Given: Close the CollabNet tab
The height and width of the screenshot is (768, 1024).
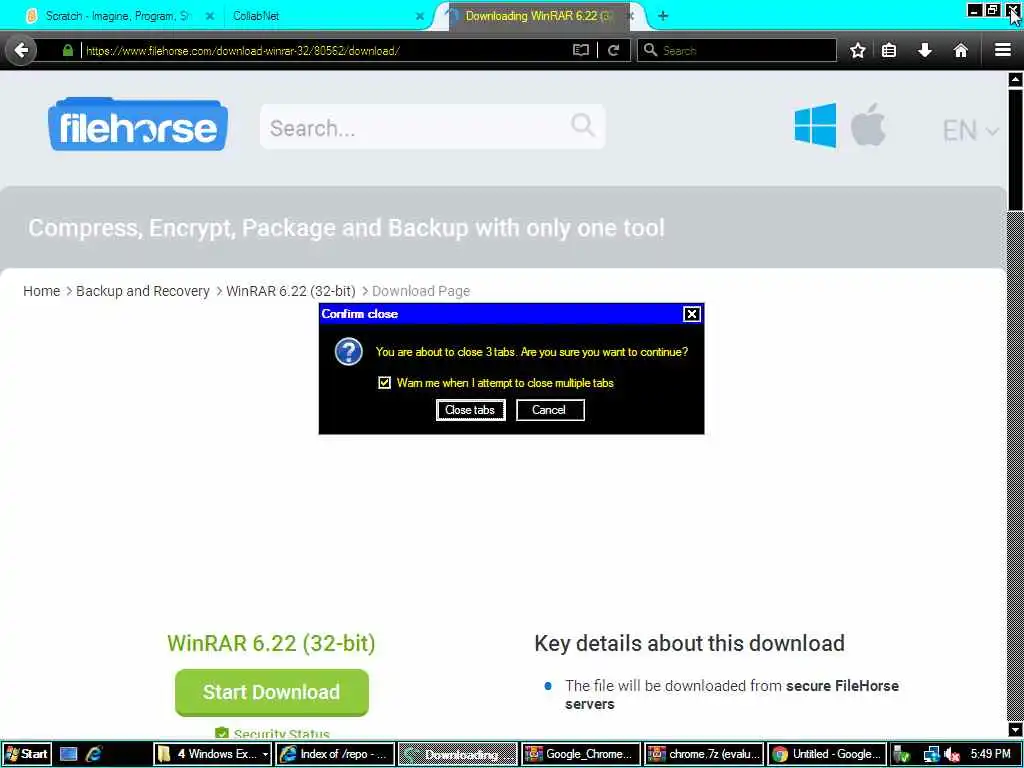Looking at the screenshot, I should [420, 16].
